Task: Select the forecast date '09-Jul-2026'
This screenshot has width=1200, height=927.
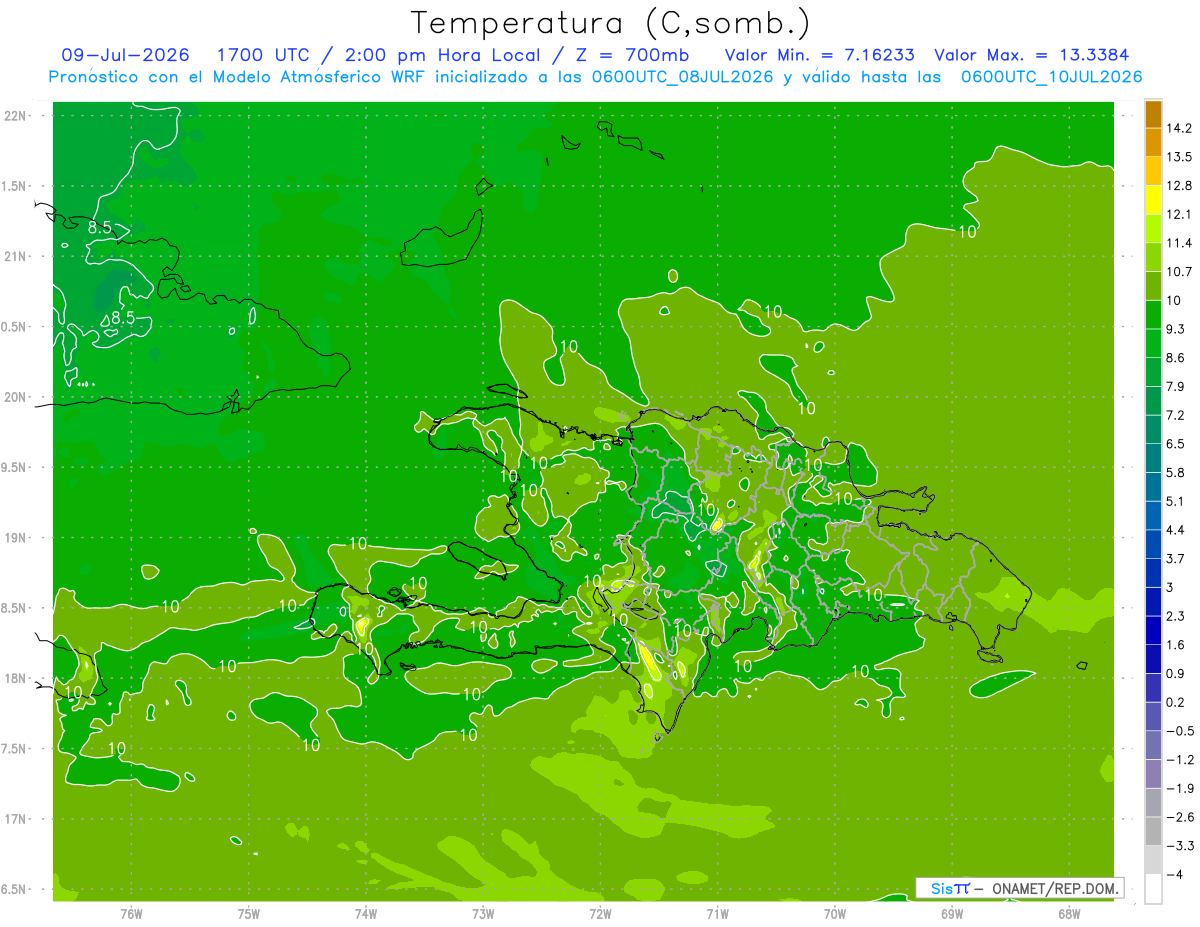Action: tap(125, 55)
